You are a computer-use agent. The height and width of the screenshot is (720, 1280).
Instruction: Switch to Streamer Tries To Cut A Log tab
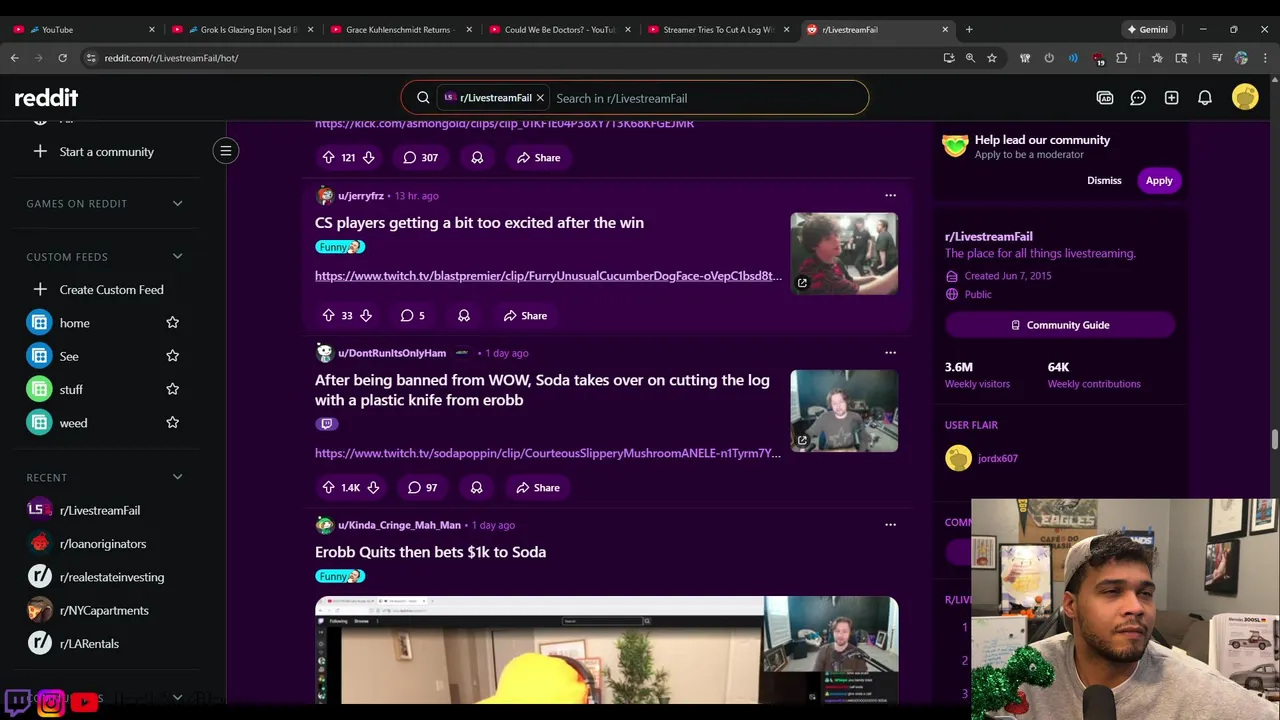[x=720, y=29]
